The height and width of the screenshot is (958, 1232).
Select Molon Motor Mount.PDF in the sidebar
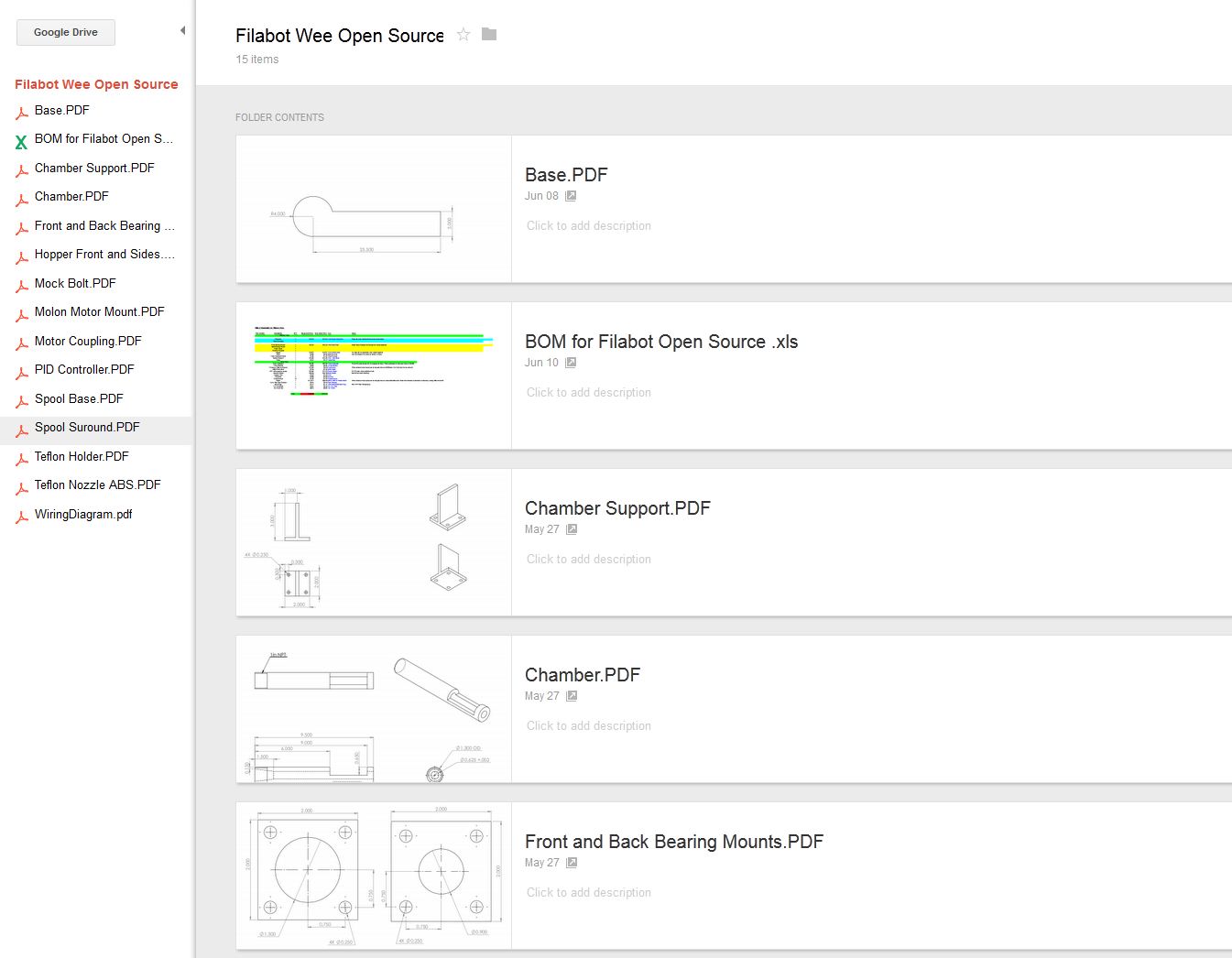coord(100,311)
